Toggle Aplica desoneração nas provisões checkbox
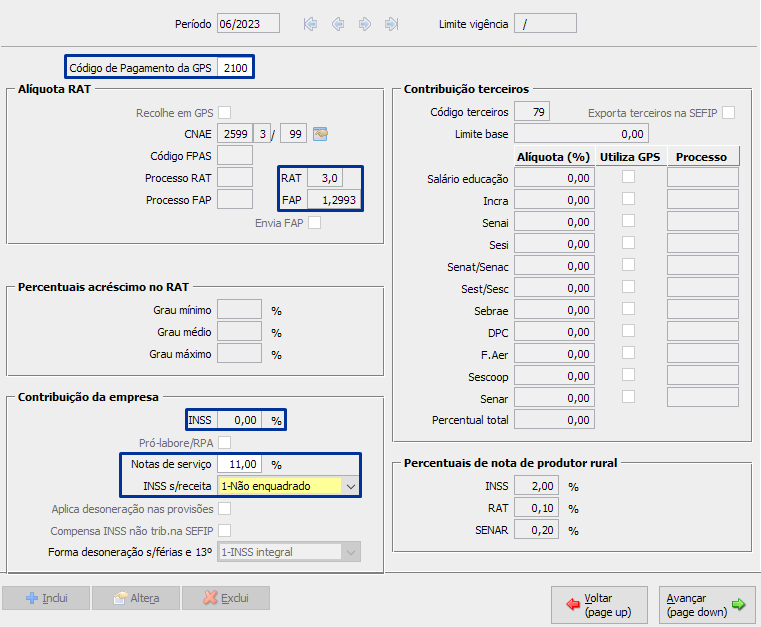The image size is (761, 627). coord(225,509)
